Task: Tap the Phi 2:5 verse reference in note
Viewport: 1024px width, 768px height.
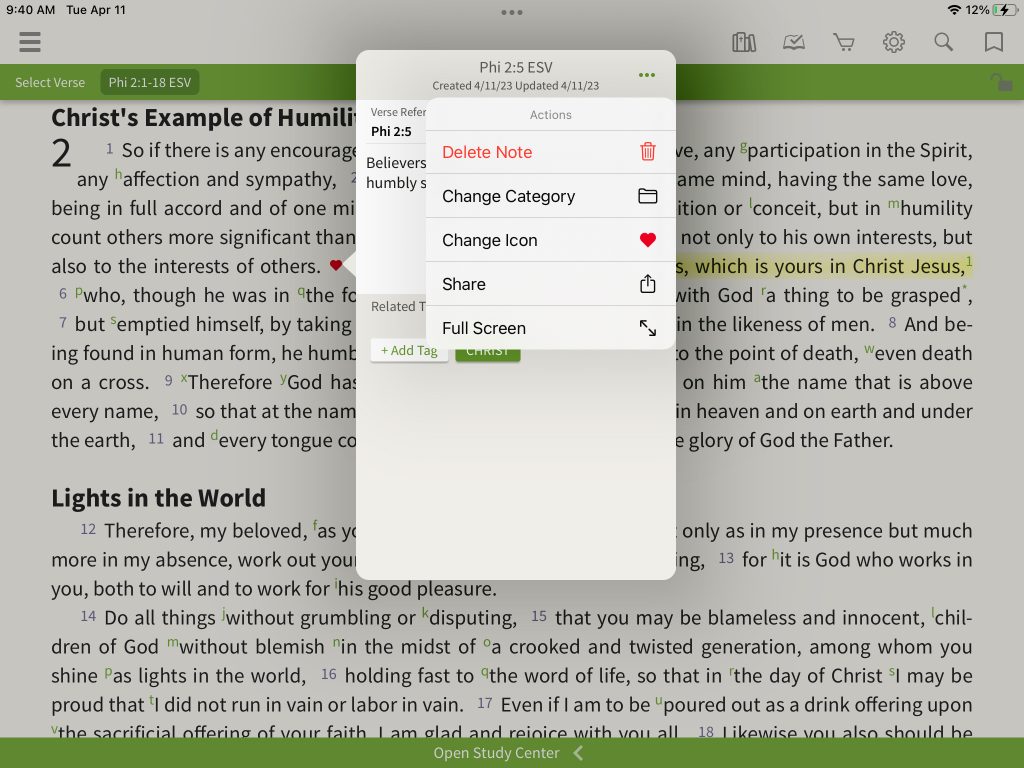Action: coord(391,132)
